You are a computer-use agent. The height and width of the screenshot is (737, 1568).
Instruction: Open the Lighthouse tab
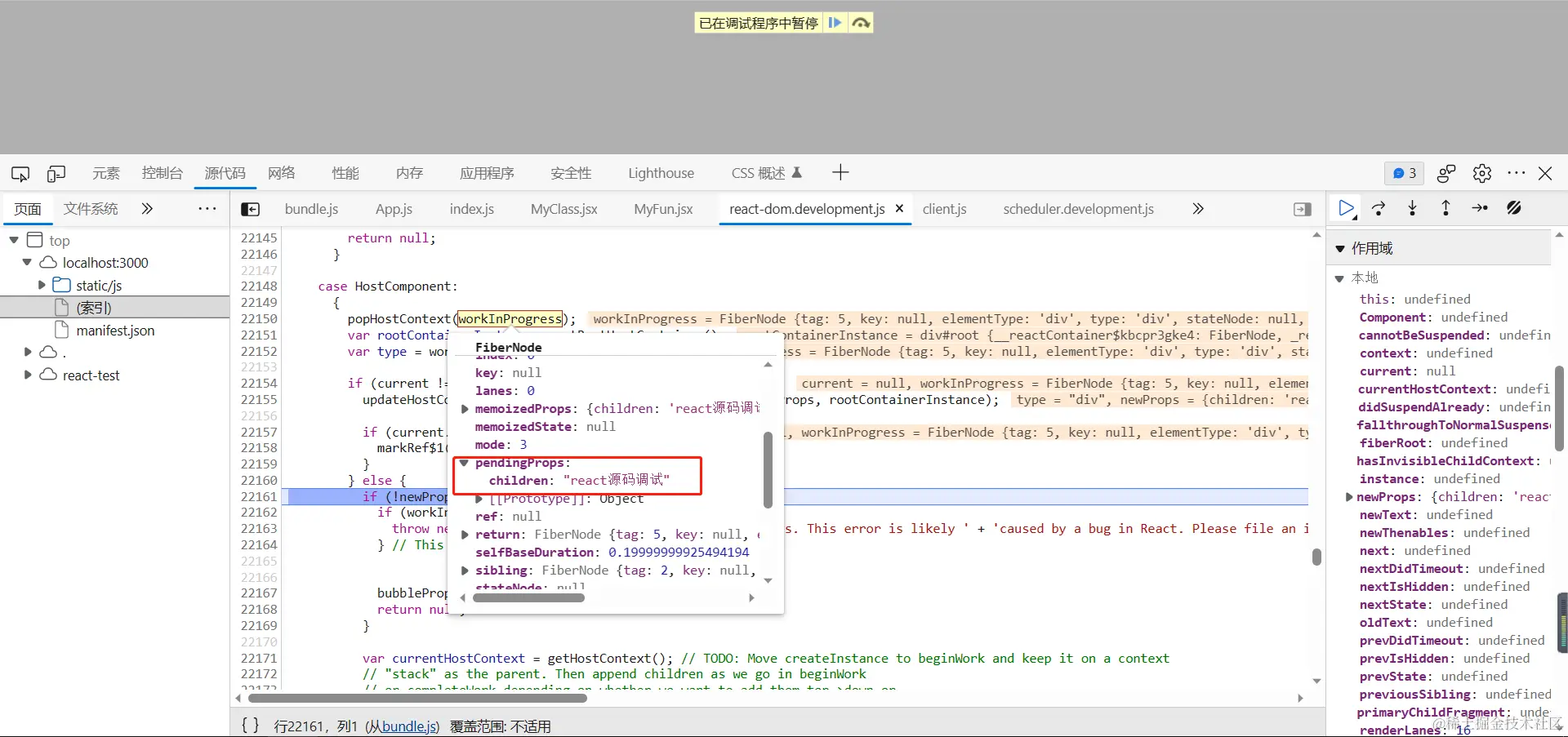click(x=661, y=173)
